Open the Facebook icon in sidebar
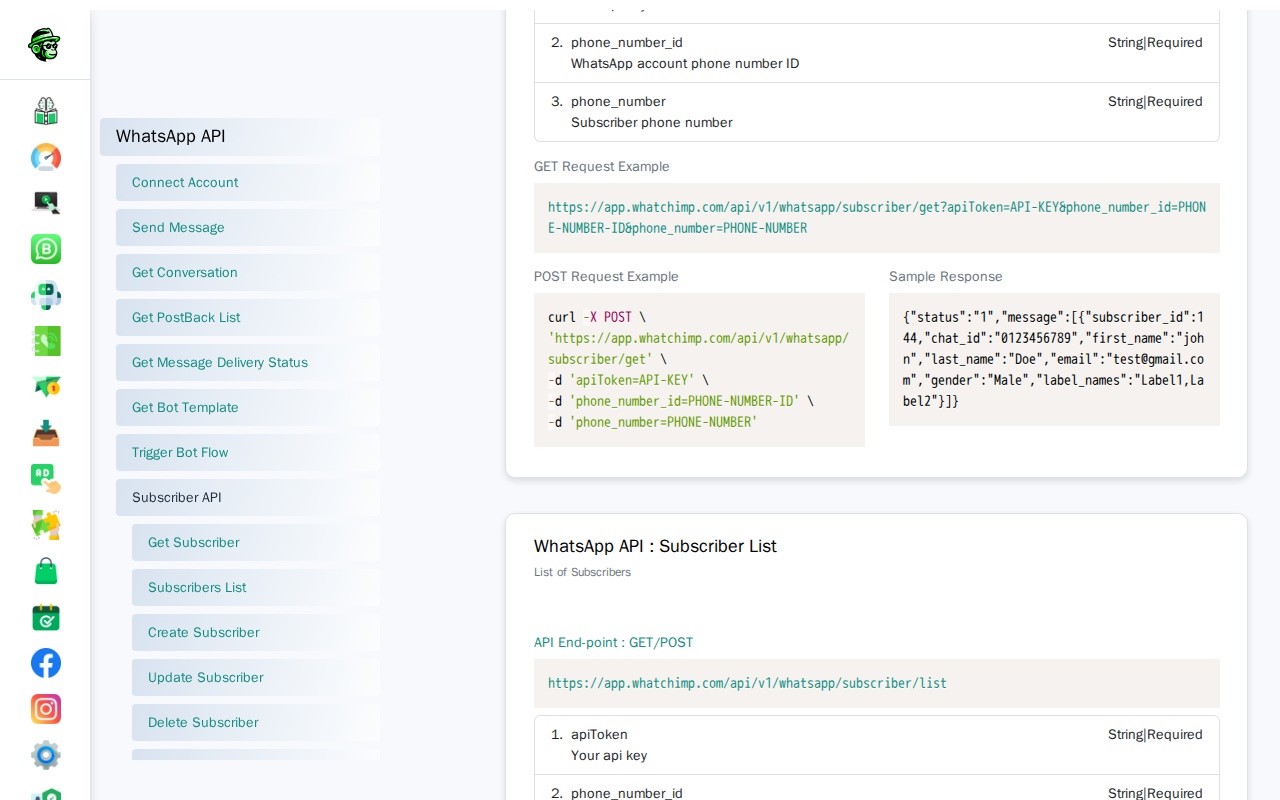Screen dimensions: 1280x800 [46, 663]
